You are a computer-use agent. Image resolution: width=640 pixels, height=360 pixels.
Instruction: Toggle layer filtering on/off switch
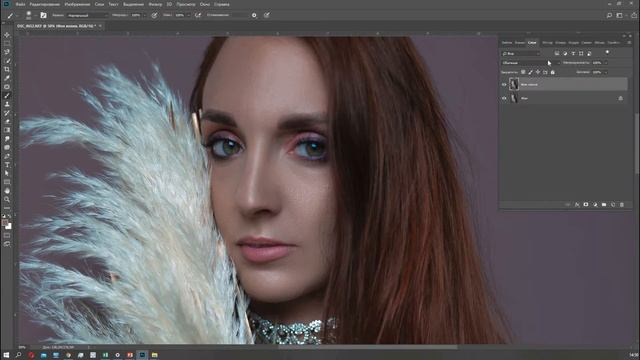[607, 52]
